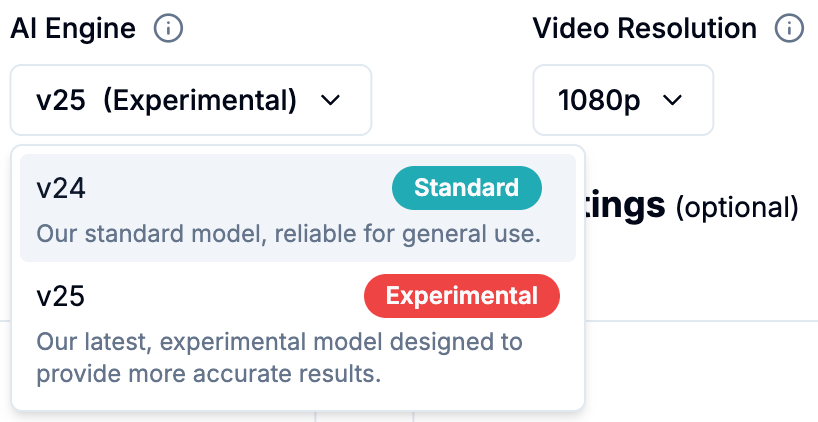Click the info icon next to AI Engine
This screenshot has width=818, height=422.
[x=168, y=29]
